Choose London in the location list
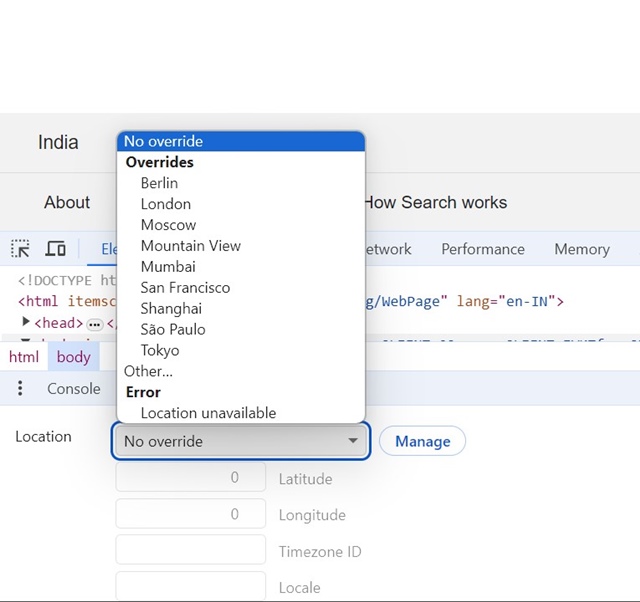Screen dimensions: 640x602 pos(165,204)
